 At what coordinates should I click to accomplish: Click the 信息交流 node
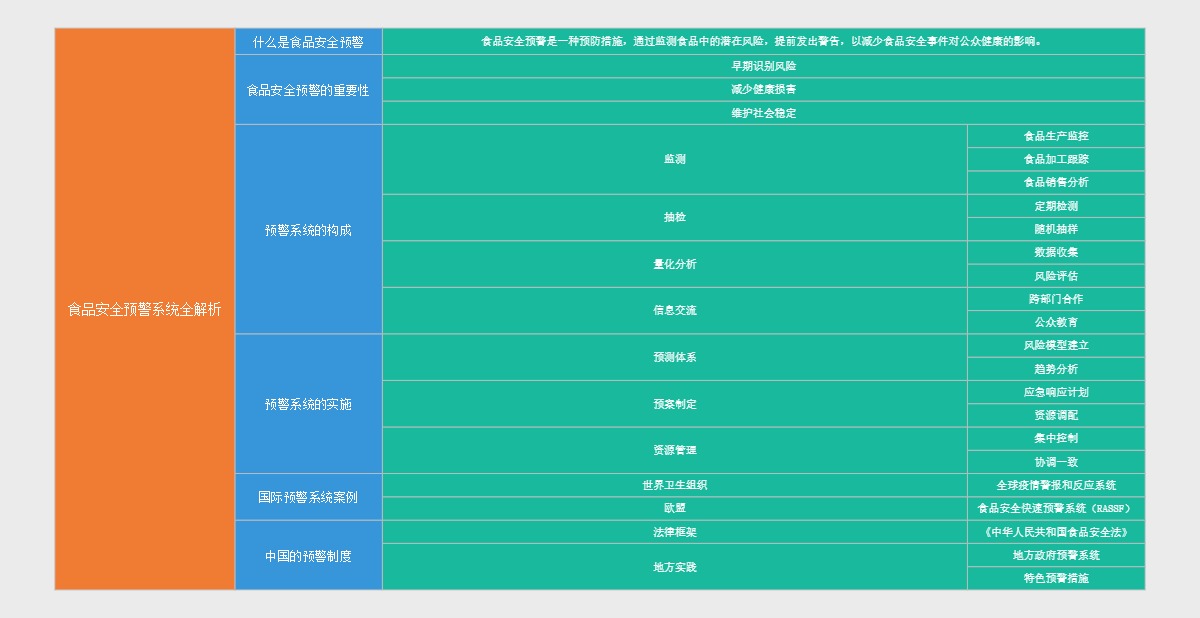(674, 310)
